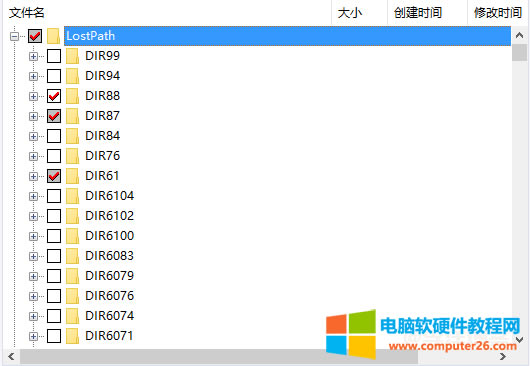Screen dimensions: 530x366
Task: Click the DIR87 folder icon
Action: [72, 116]
